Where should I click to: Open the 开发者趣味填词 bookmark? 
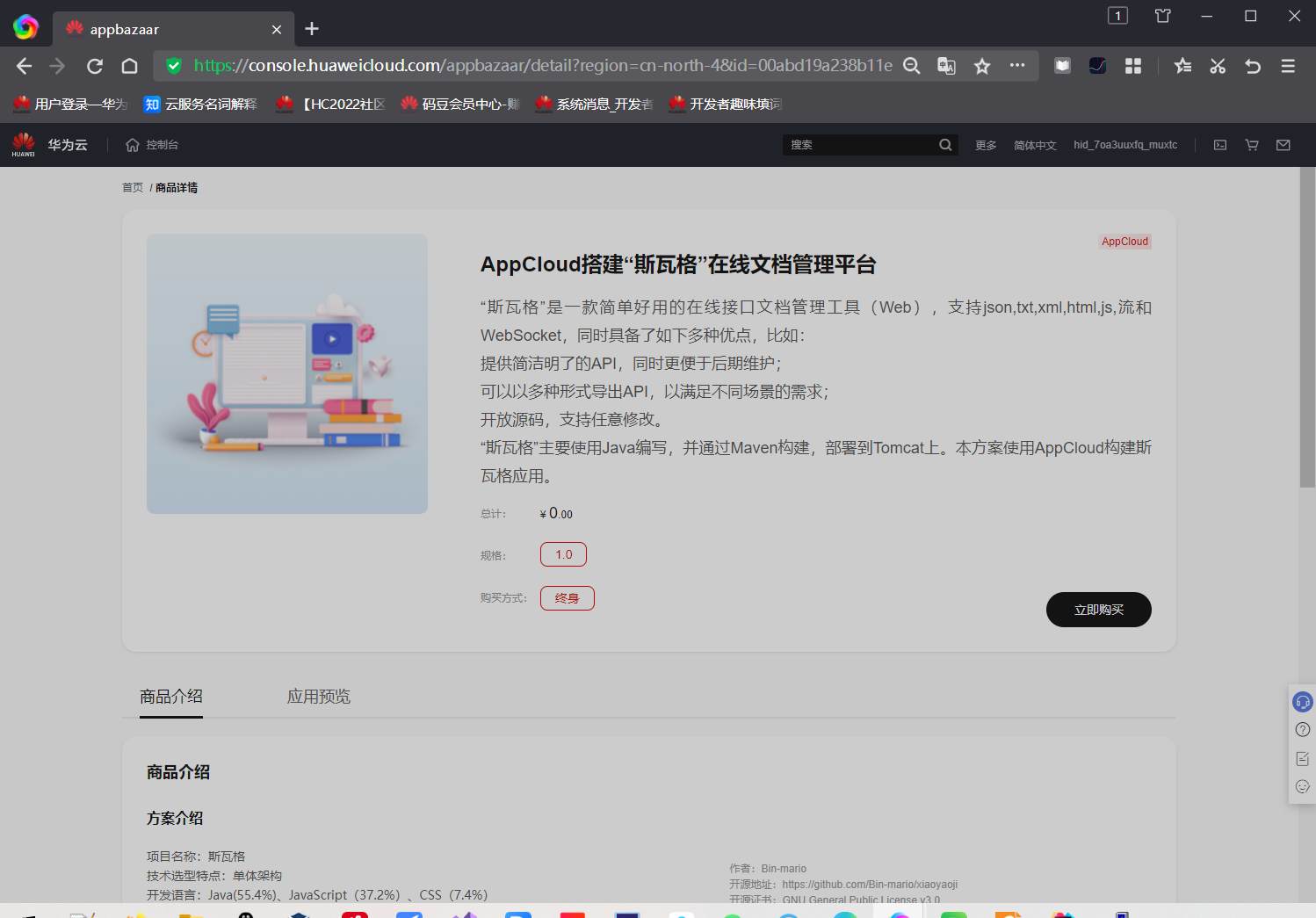click(x=726, y=105)
